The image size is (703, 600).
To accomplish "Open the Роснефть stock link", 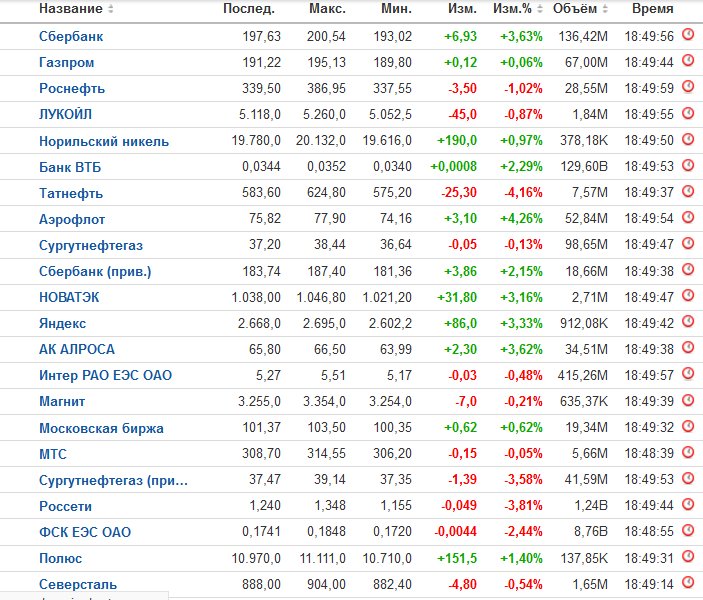I will tap(72, 88).
